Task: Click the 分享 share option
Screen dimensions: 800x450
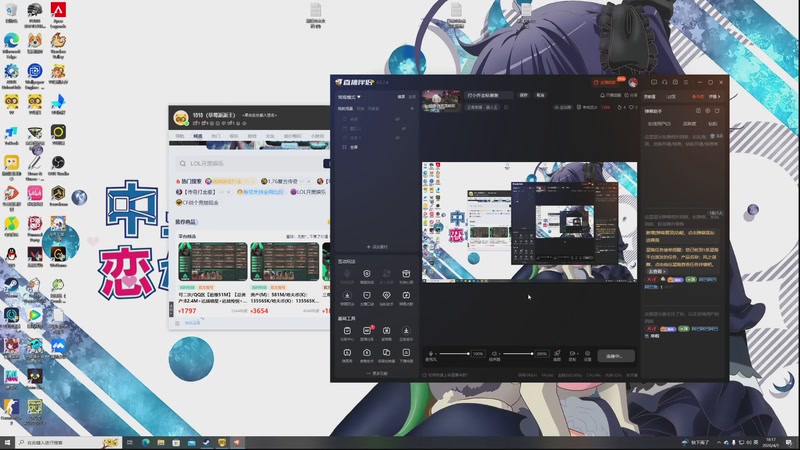Action: pyautogui.click(x=631, y=95)
